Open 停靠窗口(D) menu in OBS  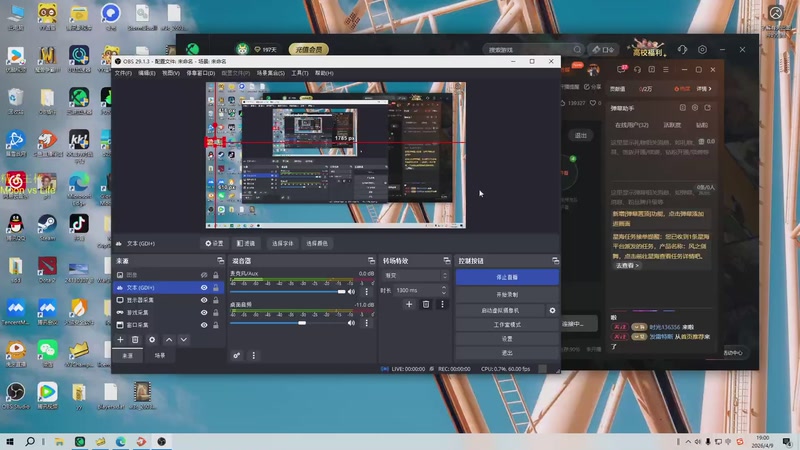coord(200,73)
